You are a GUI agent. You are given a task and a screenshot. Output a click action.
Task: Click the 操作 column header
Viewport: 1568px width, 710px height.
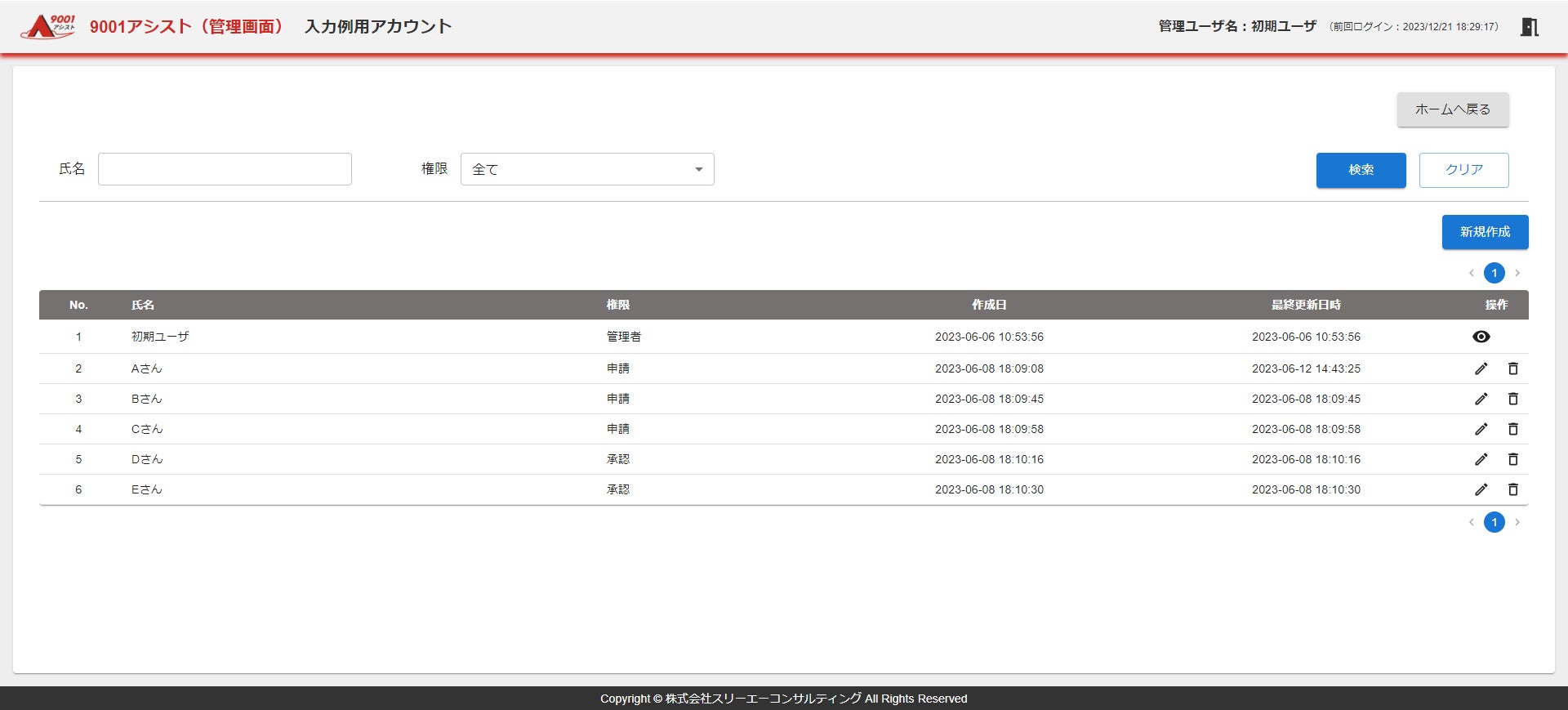1496,305
